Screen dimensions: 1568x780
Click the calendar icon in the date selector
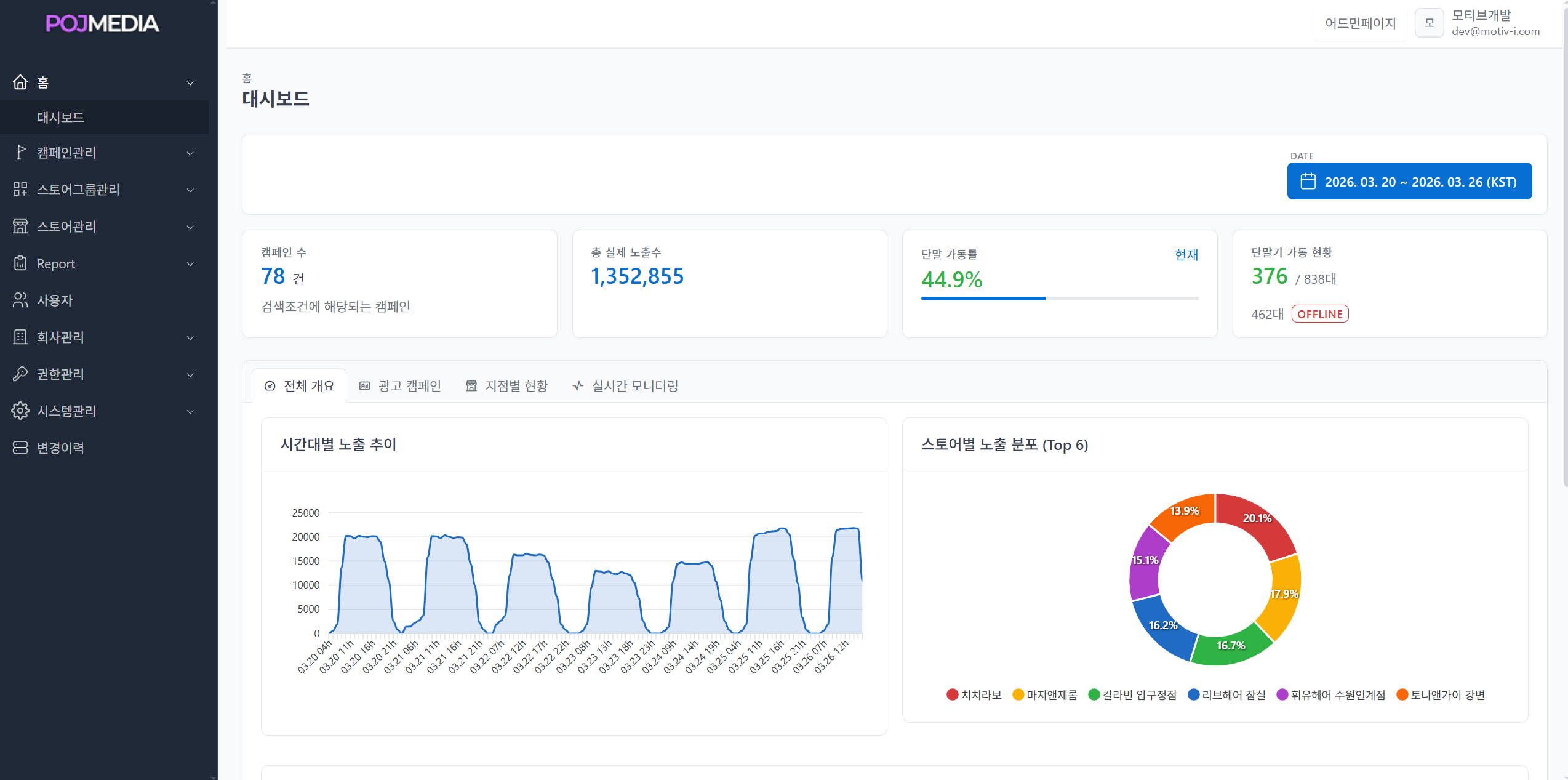click(x=1308, y=181)
